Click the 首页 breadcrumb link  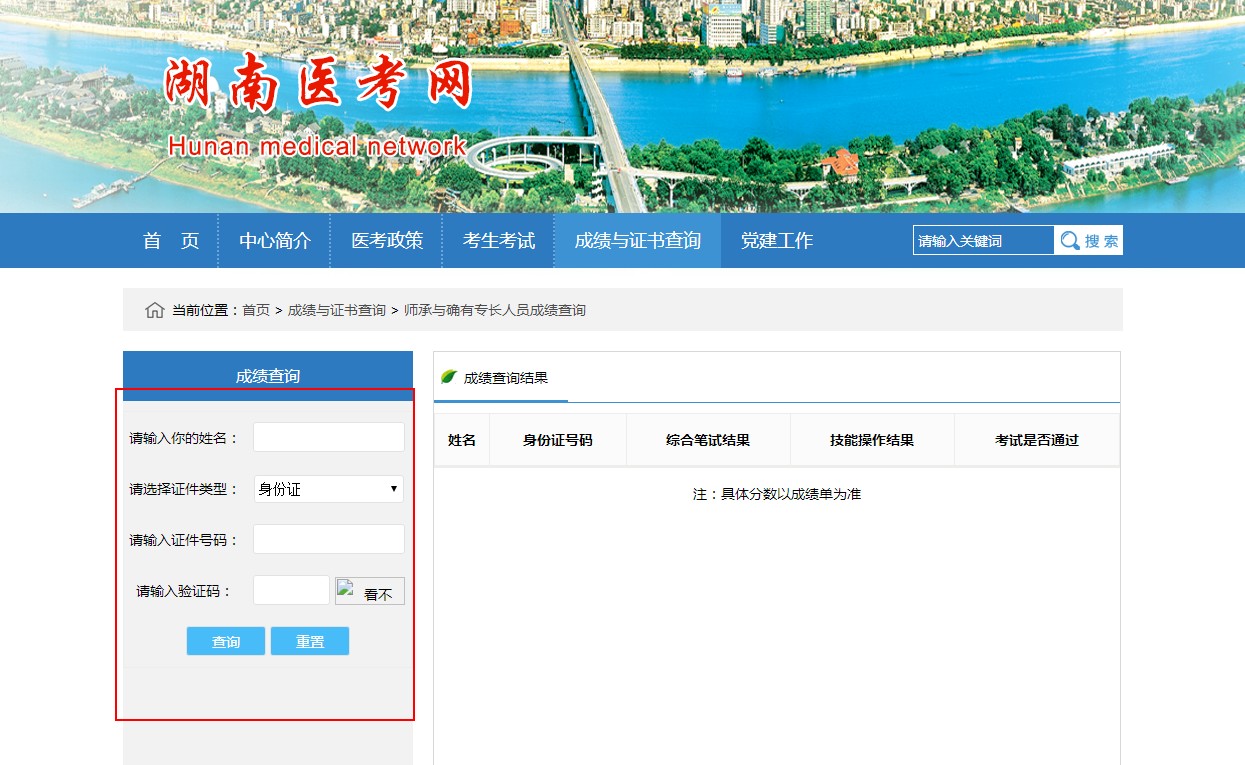tap(256, 310)
